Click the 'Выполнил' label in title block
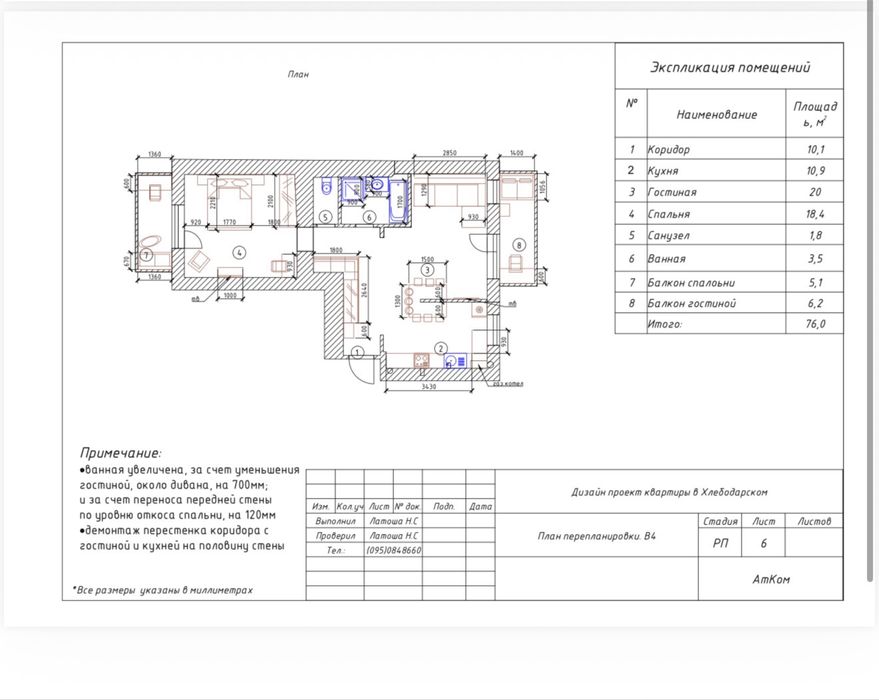The height and width of the screenshot is (700, 879). (335, 521)
